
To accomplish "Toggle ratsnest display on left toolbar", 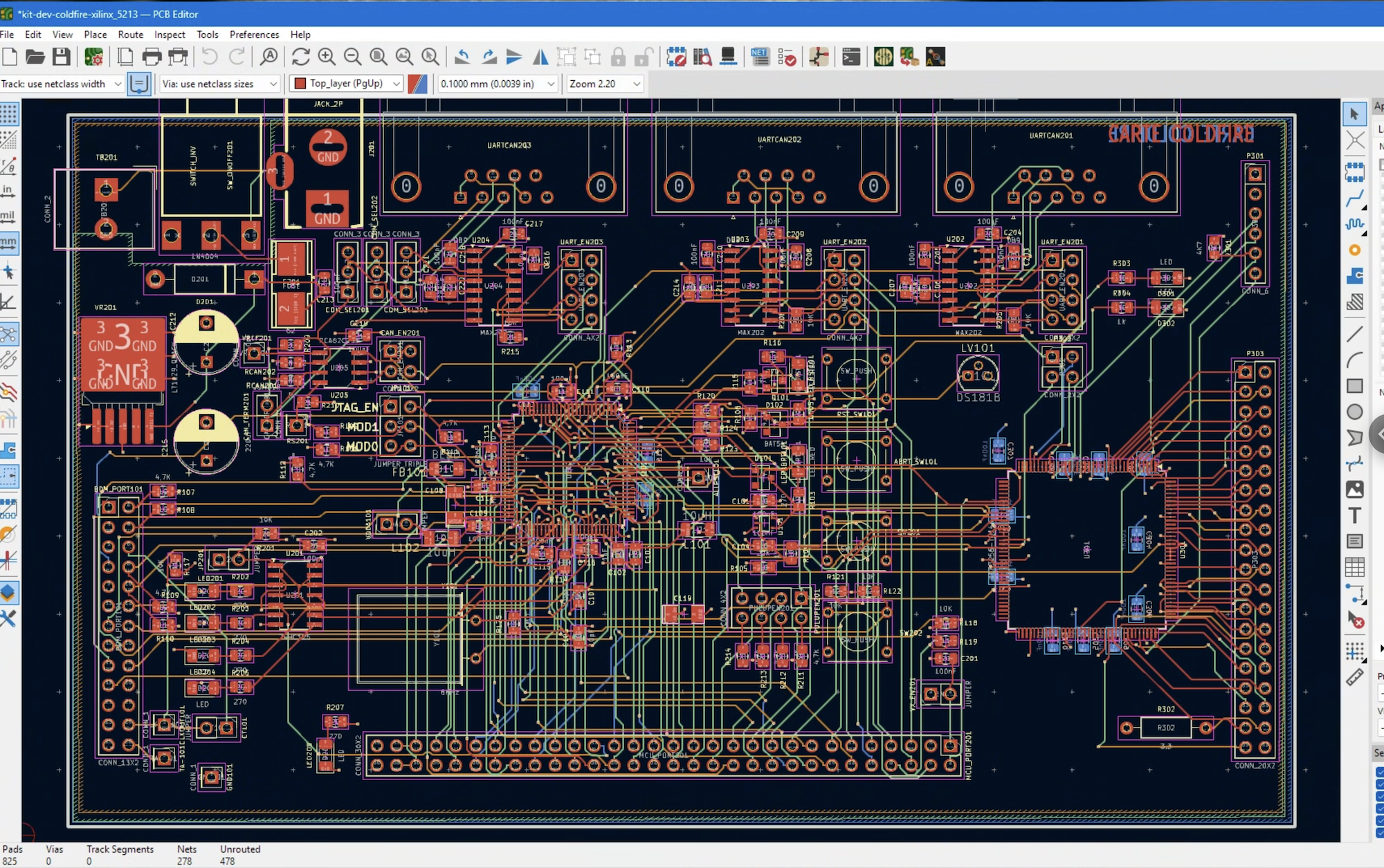I will [8, 336].
